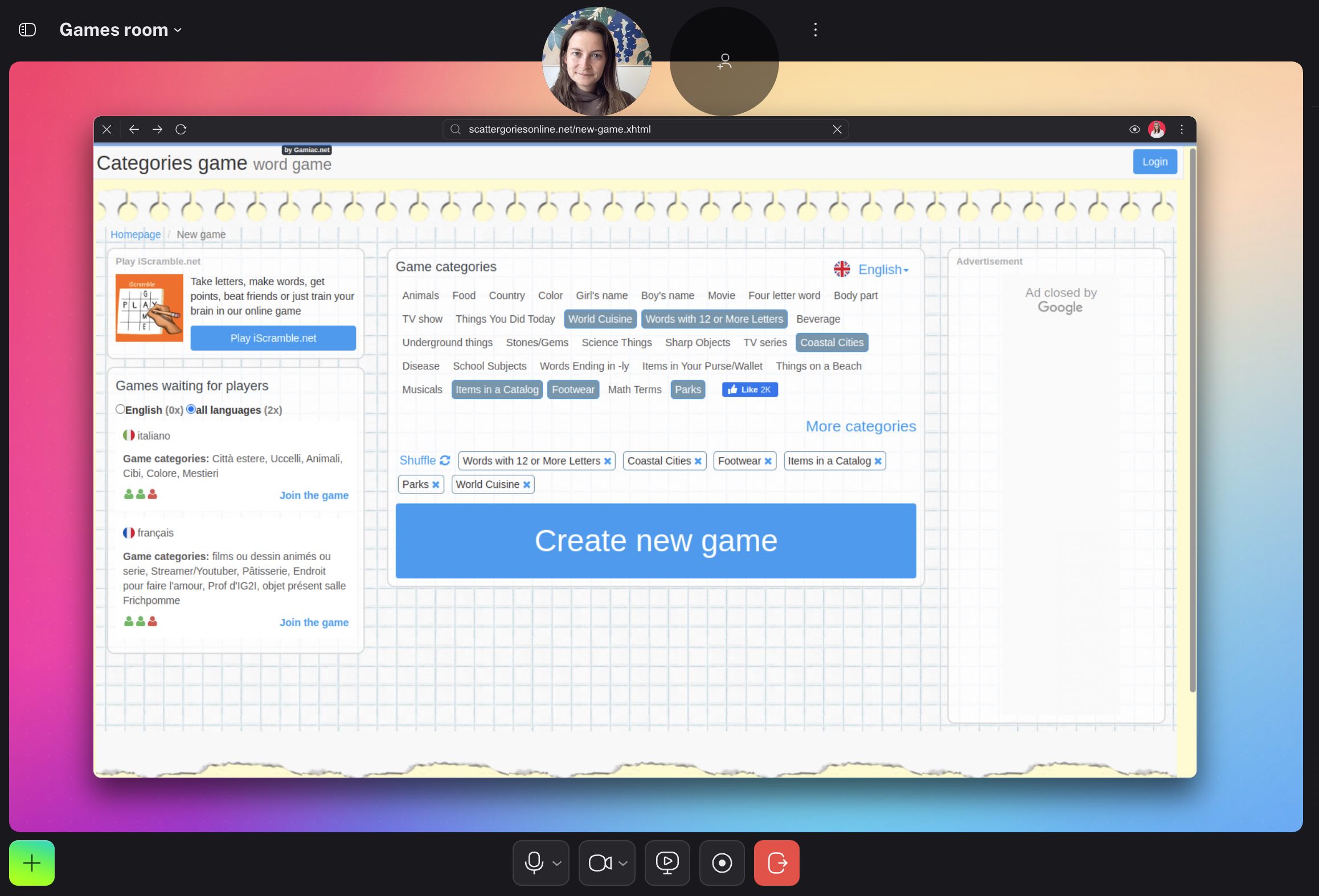The width and height of the screenshot is (1319, 896).
Task: Click Join the Italian game link
Action: tap(313, 494)
